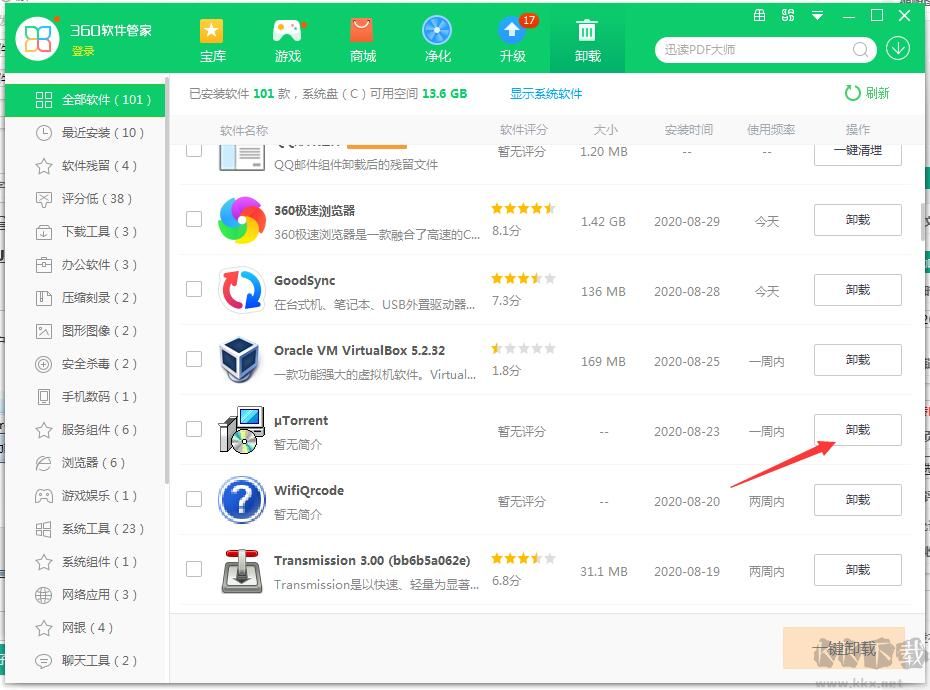
Task: Sort by 使用频率 column header
Action: 770,130
